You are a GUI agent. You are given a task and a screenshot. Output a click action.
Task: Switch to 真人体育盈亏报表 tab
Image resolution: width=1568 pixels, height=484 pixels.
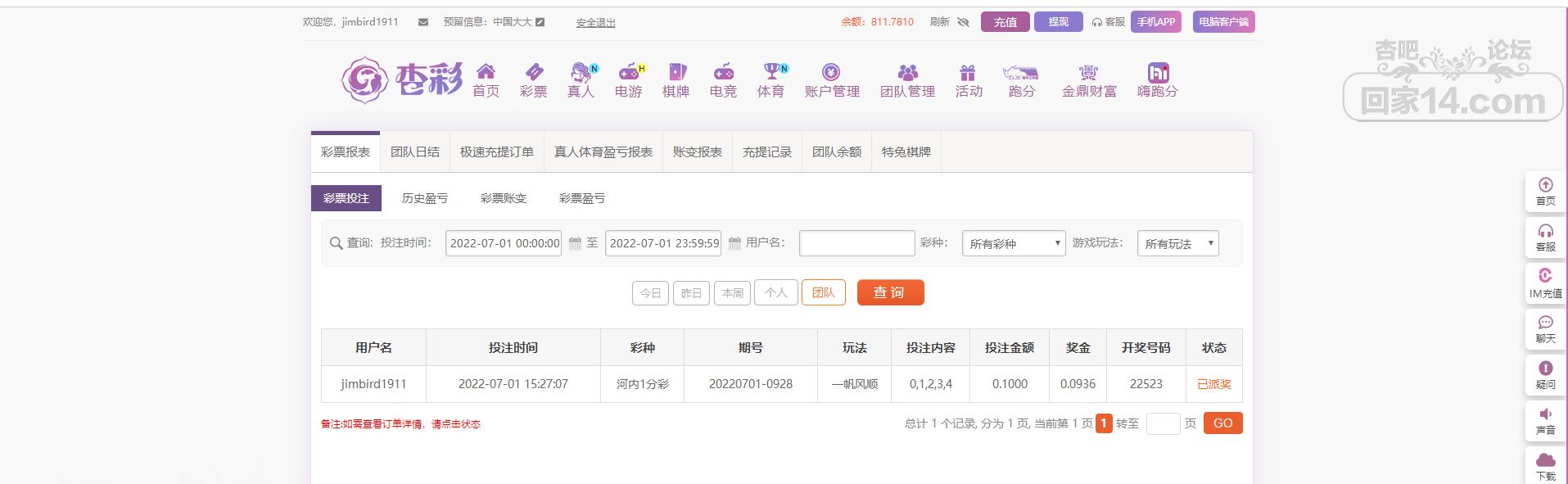(x=603, y=152)
